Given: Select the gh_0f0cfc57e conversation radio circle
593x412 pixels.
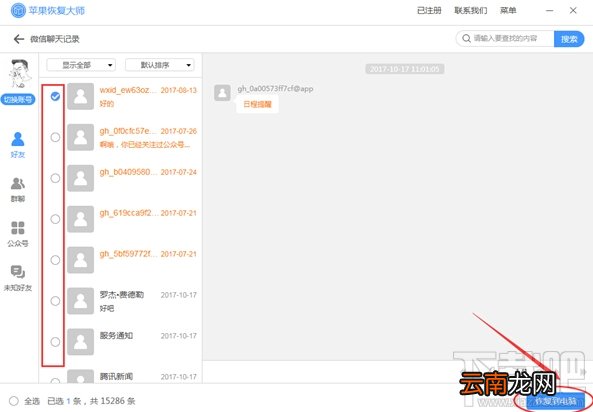Looking at the screenshot, I should point(55,137).
